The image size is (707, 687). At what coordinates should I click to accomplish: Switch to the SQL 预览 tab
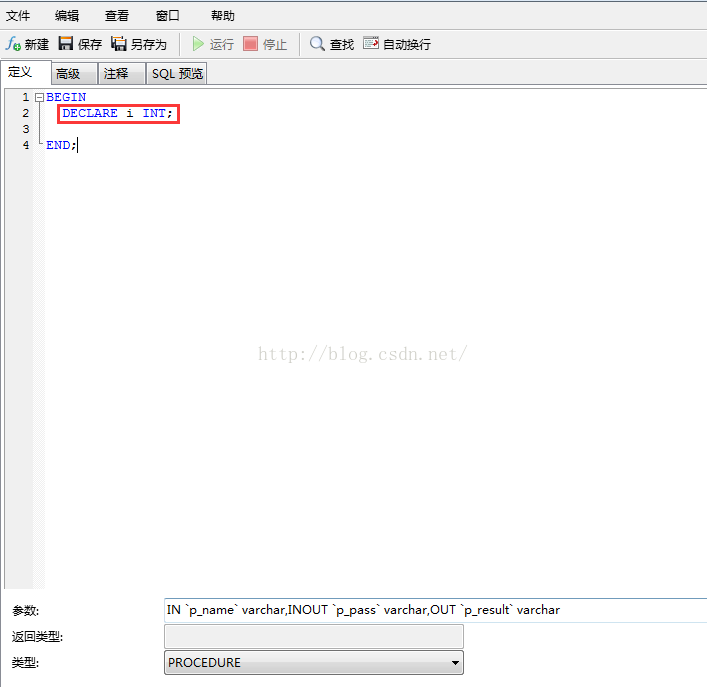click(177, 73)
